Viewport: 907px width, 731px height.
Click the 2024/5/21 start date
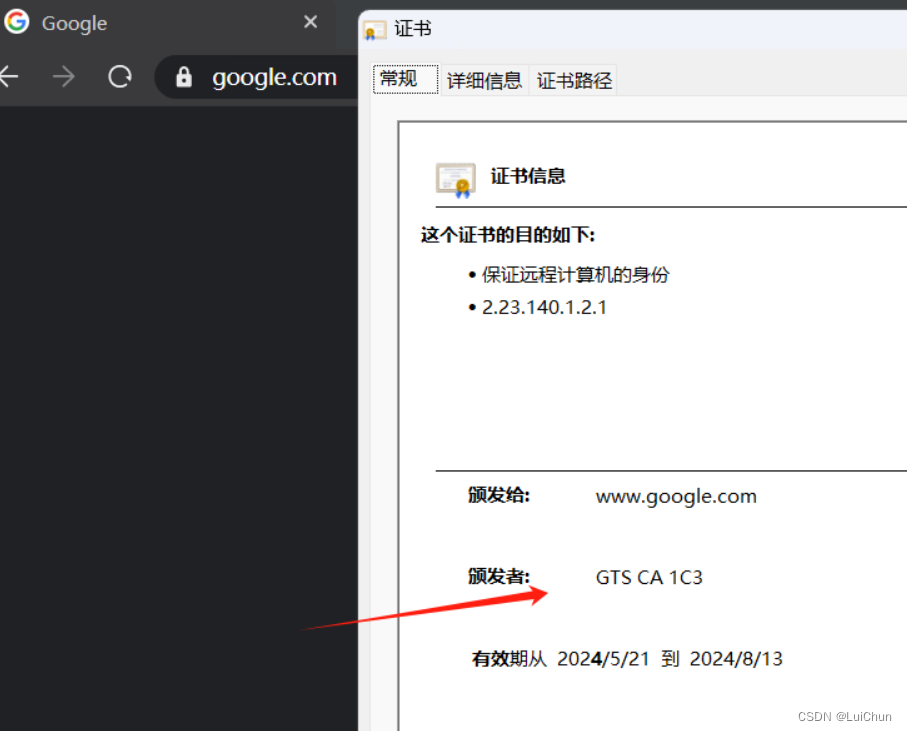tap(603, 659)
